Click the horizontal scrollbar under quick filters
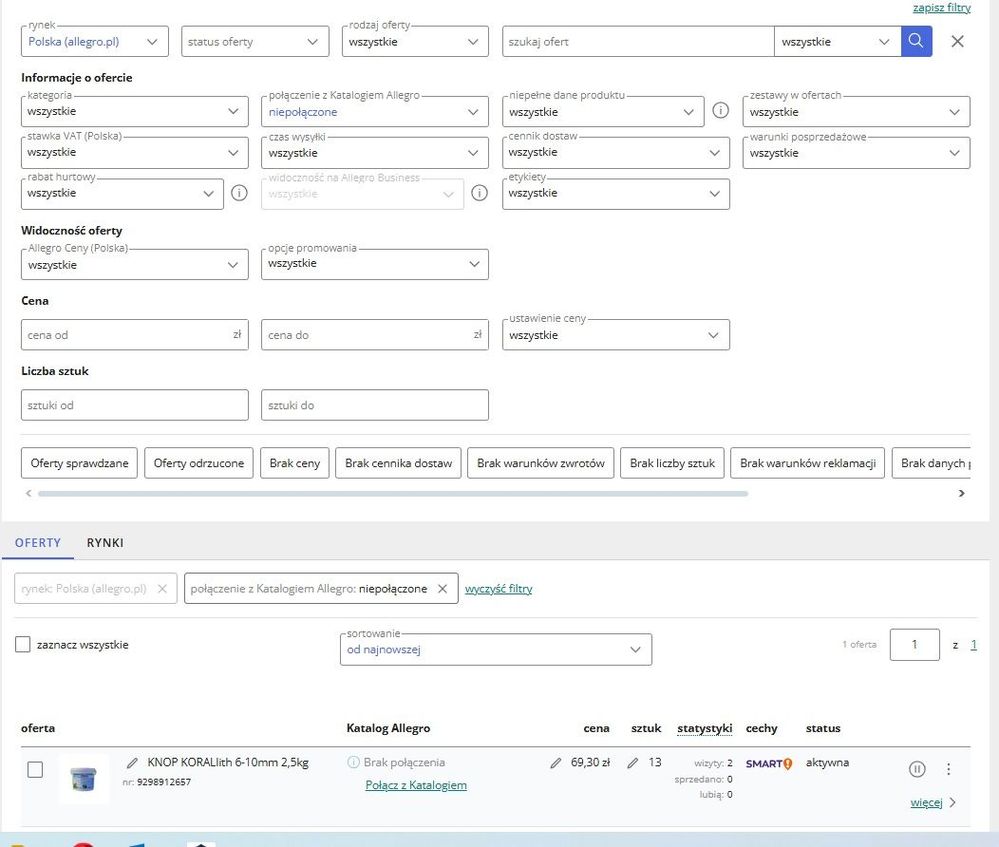This screenshot has height=847, width=999. point(392,494)
